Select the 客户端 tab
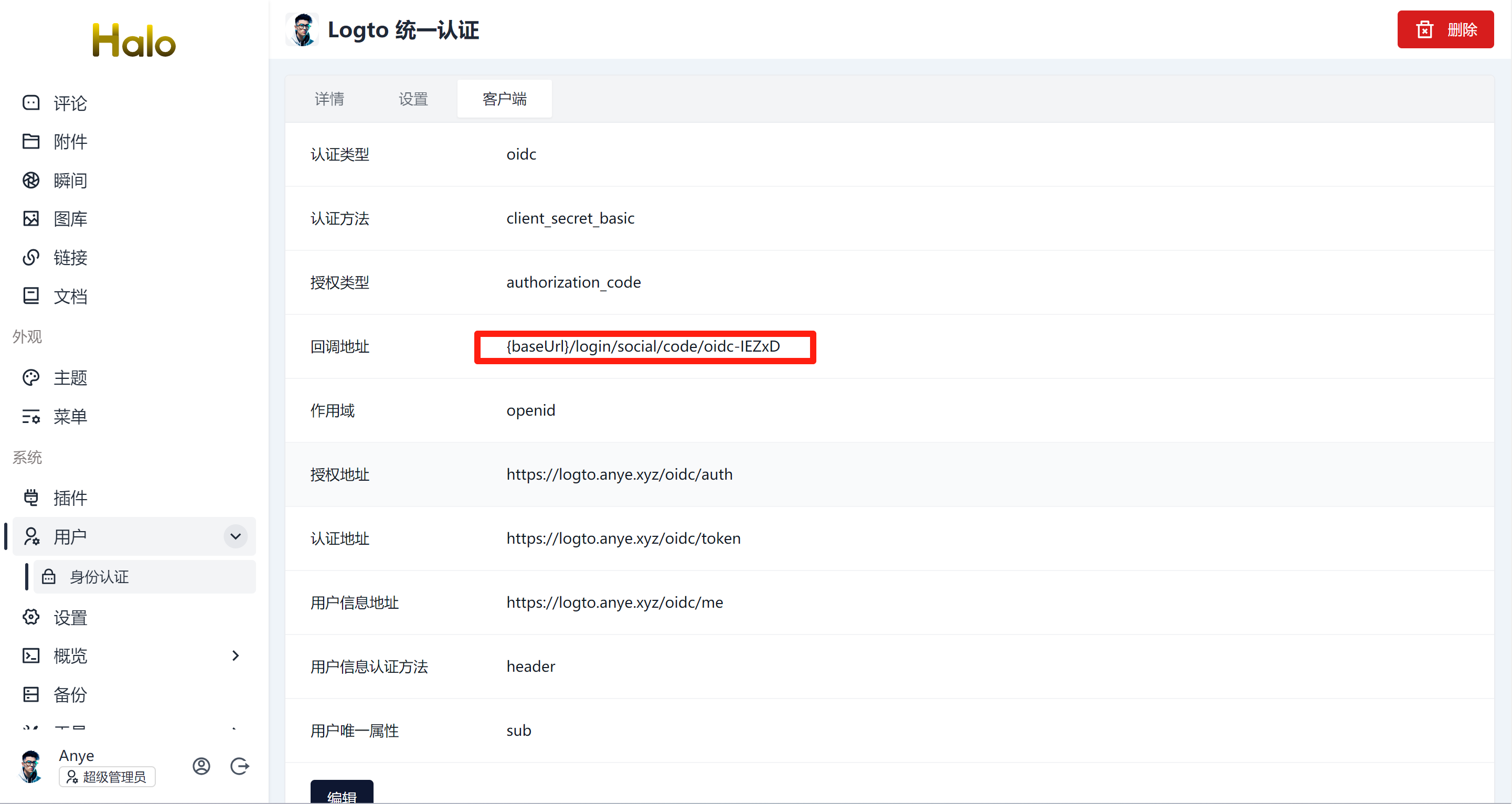Viewport: 1512px width, 804px height. (x=504, y=99)
